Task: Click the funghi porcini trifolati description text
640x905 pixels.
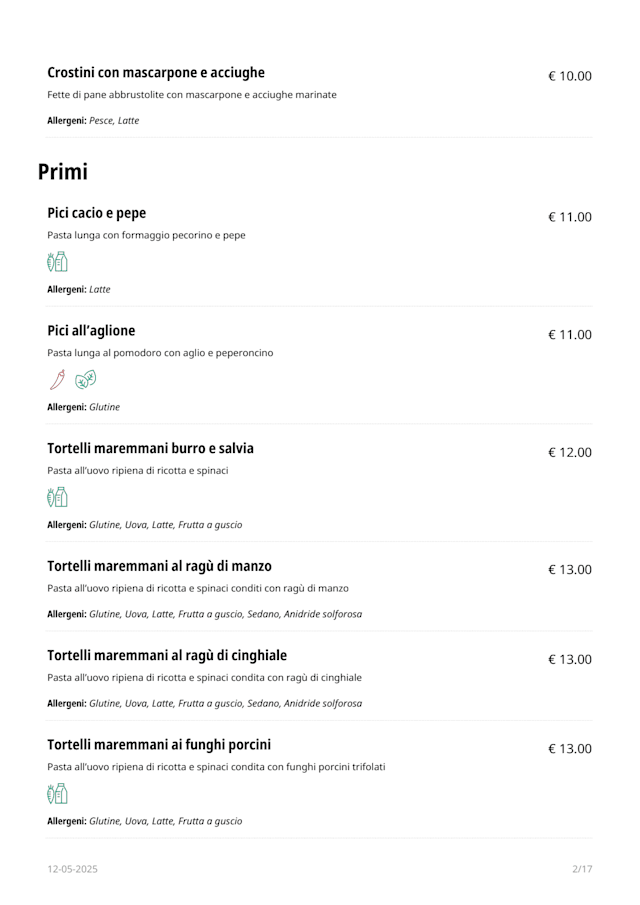Action: click(x=216, y=767)
